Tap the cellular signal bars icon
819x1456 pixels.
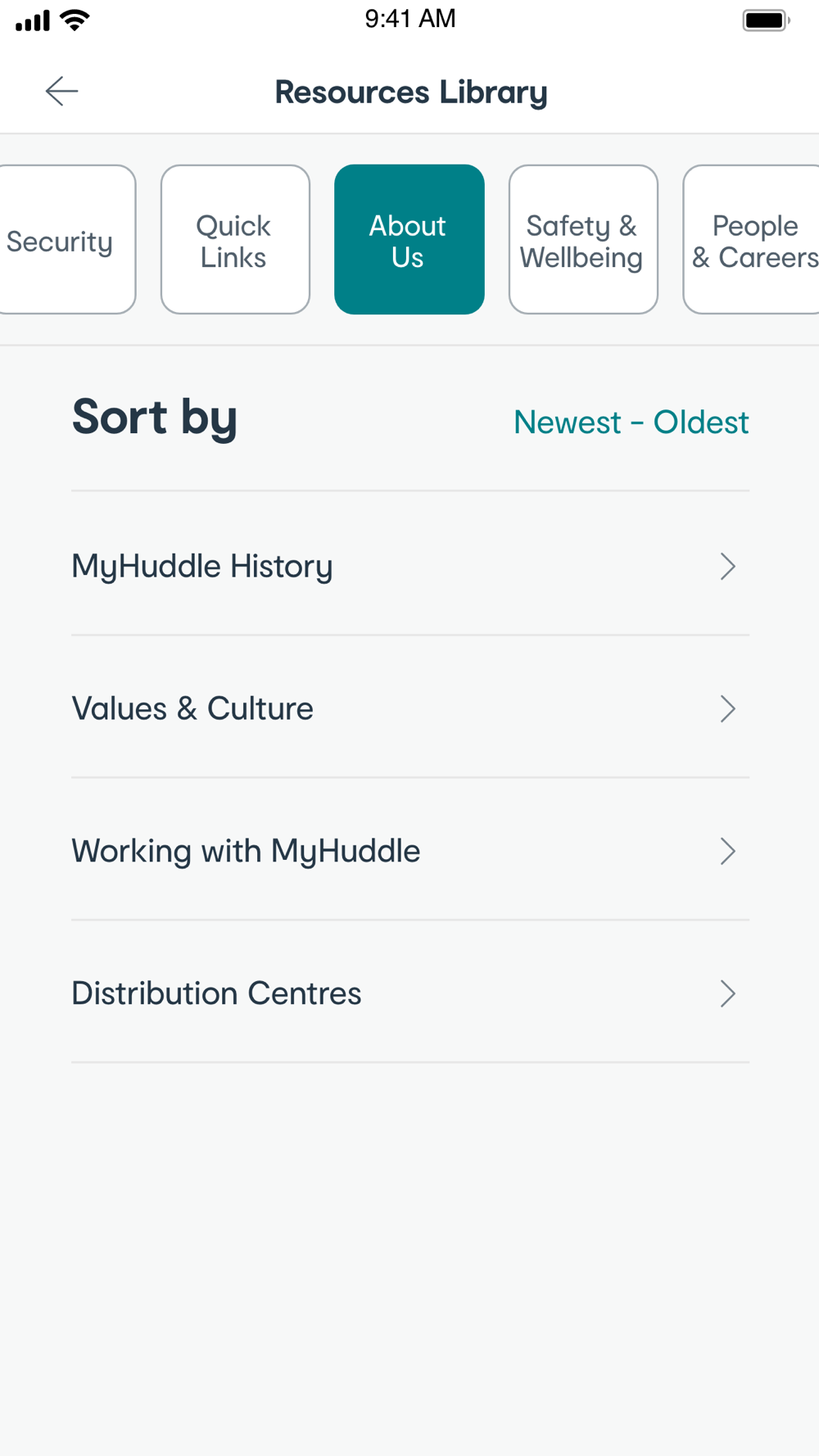[x=33, y=20]
